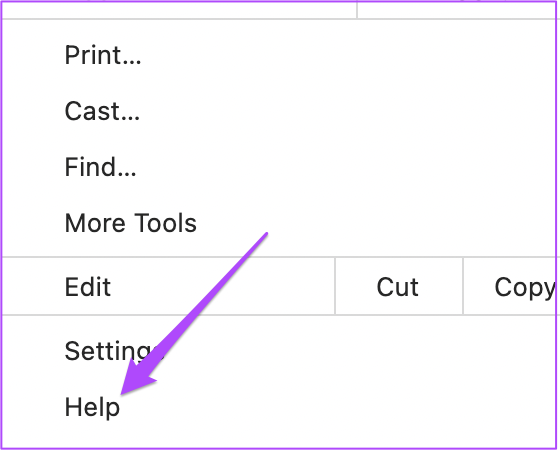Viewport: 560px width, 450px height.
Task: Pick the More Tools entry above Edit
Action: 280,223
